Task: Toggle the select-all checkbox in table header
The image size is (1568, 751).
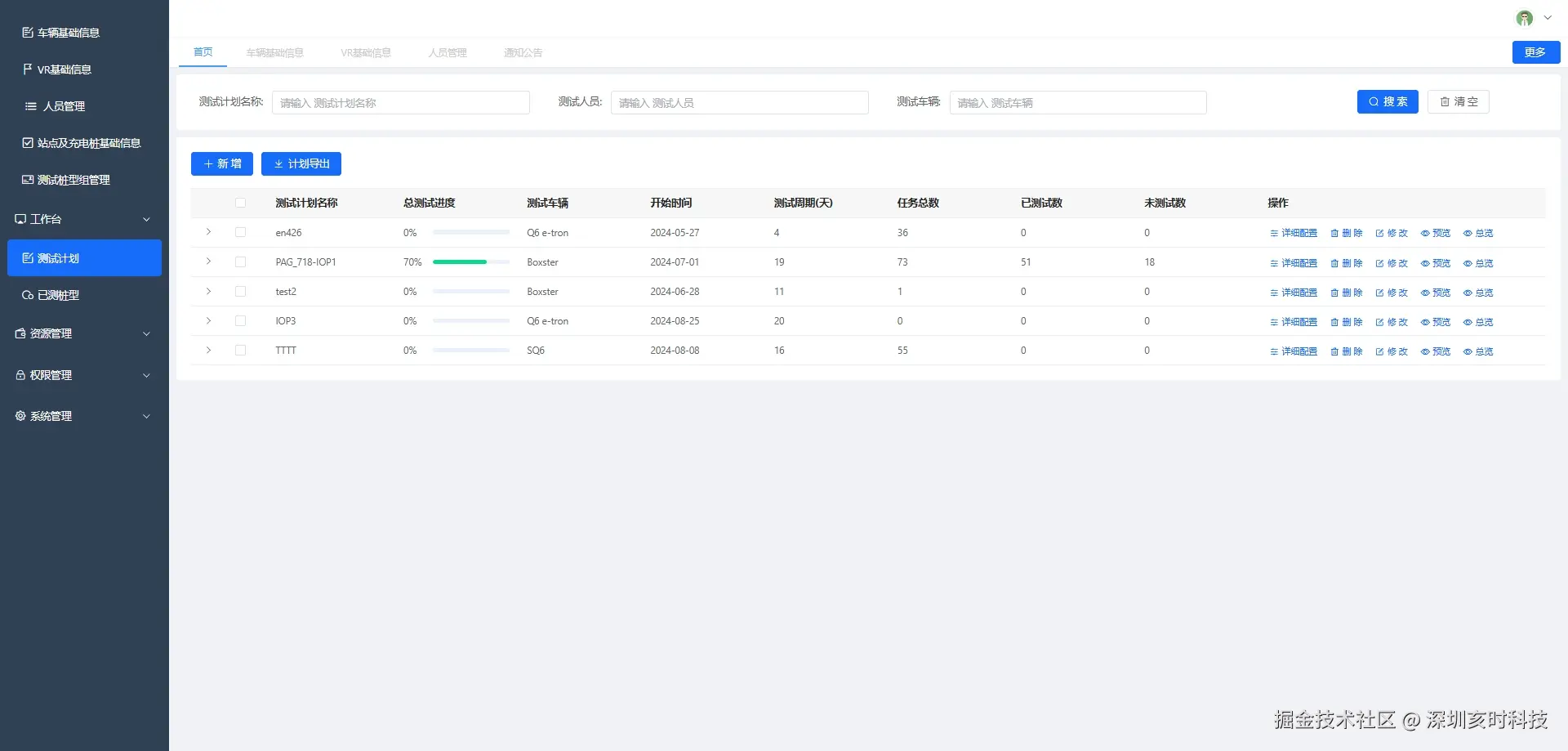Action: click(x=240, y=203)
